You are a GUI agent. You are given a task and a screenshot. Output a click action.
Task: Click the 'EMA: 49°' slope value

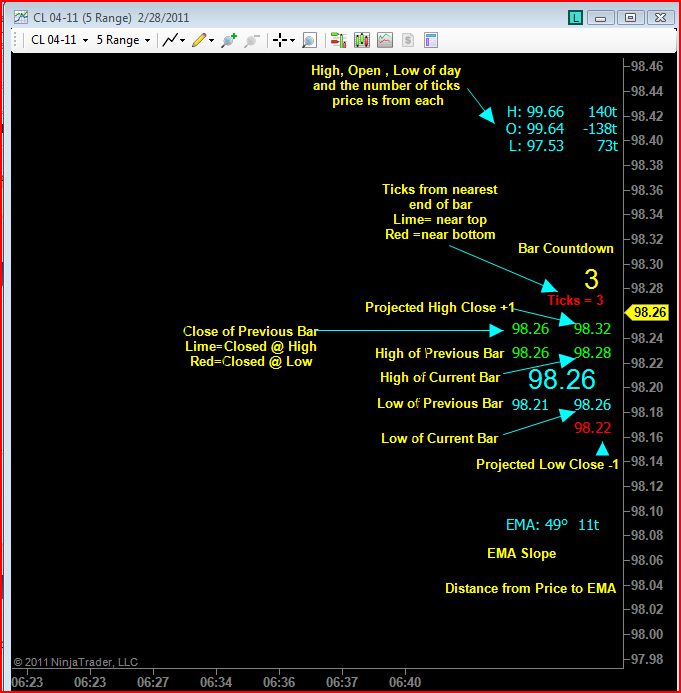[536, 525]
